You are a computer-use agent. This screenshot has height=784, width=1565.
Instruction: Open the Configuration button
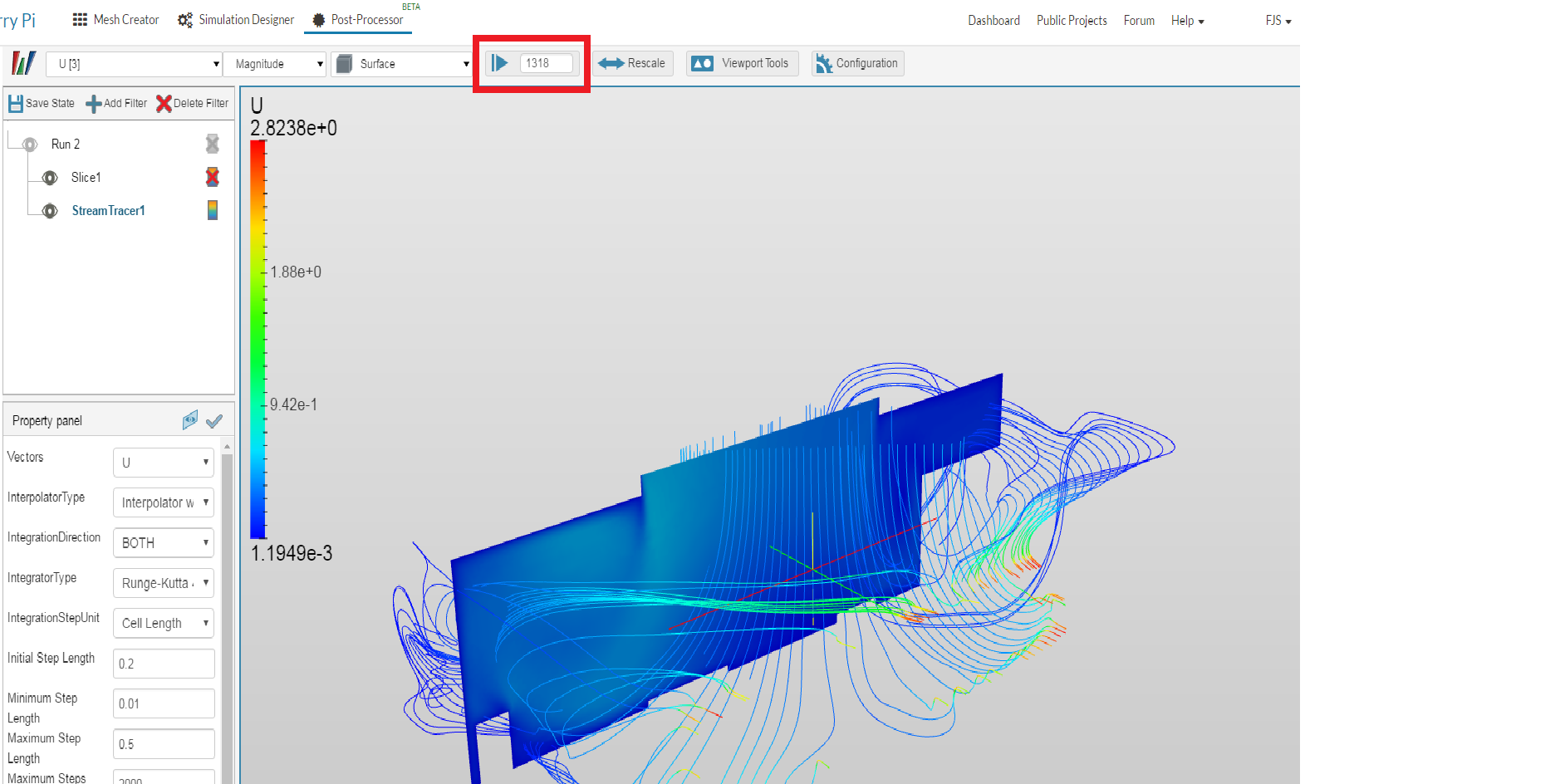[857, 63]
